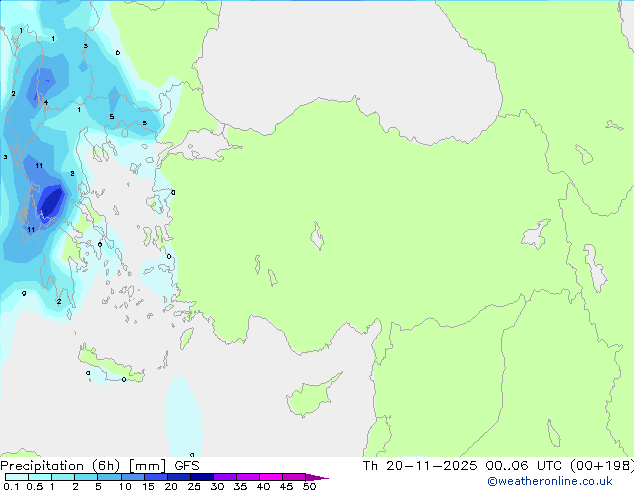Click the '0.5' legend scale label
Viewport: 634px width, 490px height.
point(35,486)
